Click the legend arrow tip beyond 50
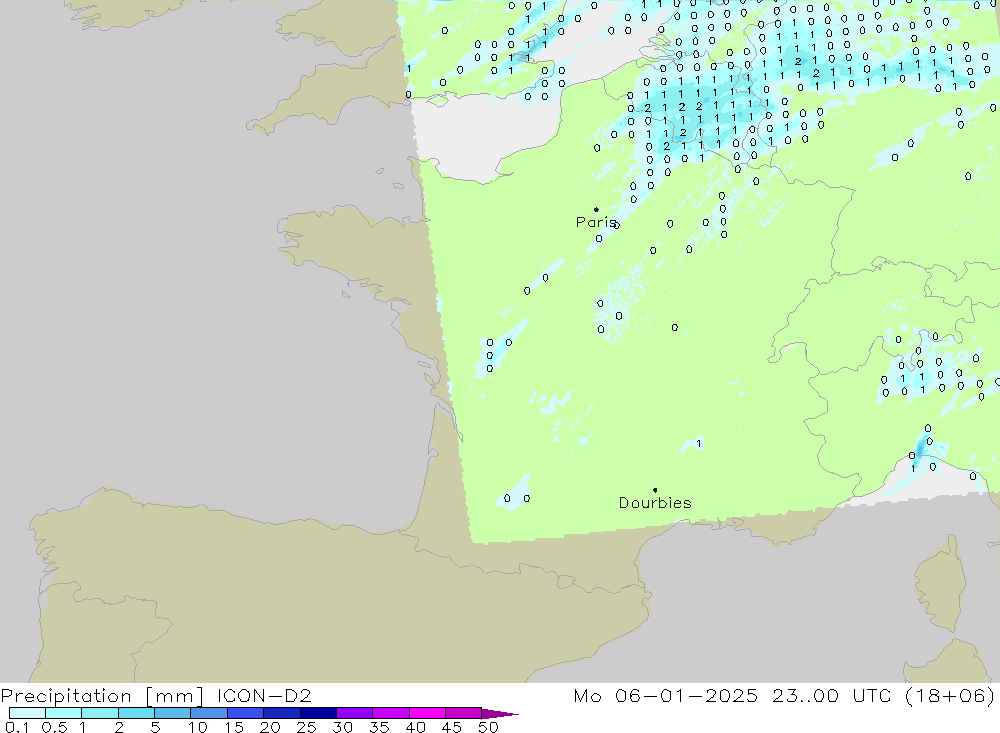This screenshot has height=733, width=1000. point(501,713)
